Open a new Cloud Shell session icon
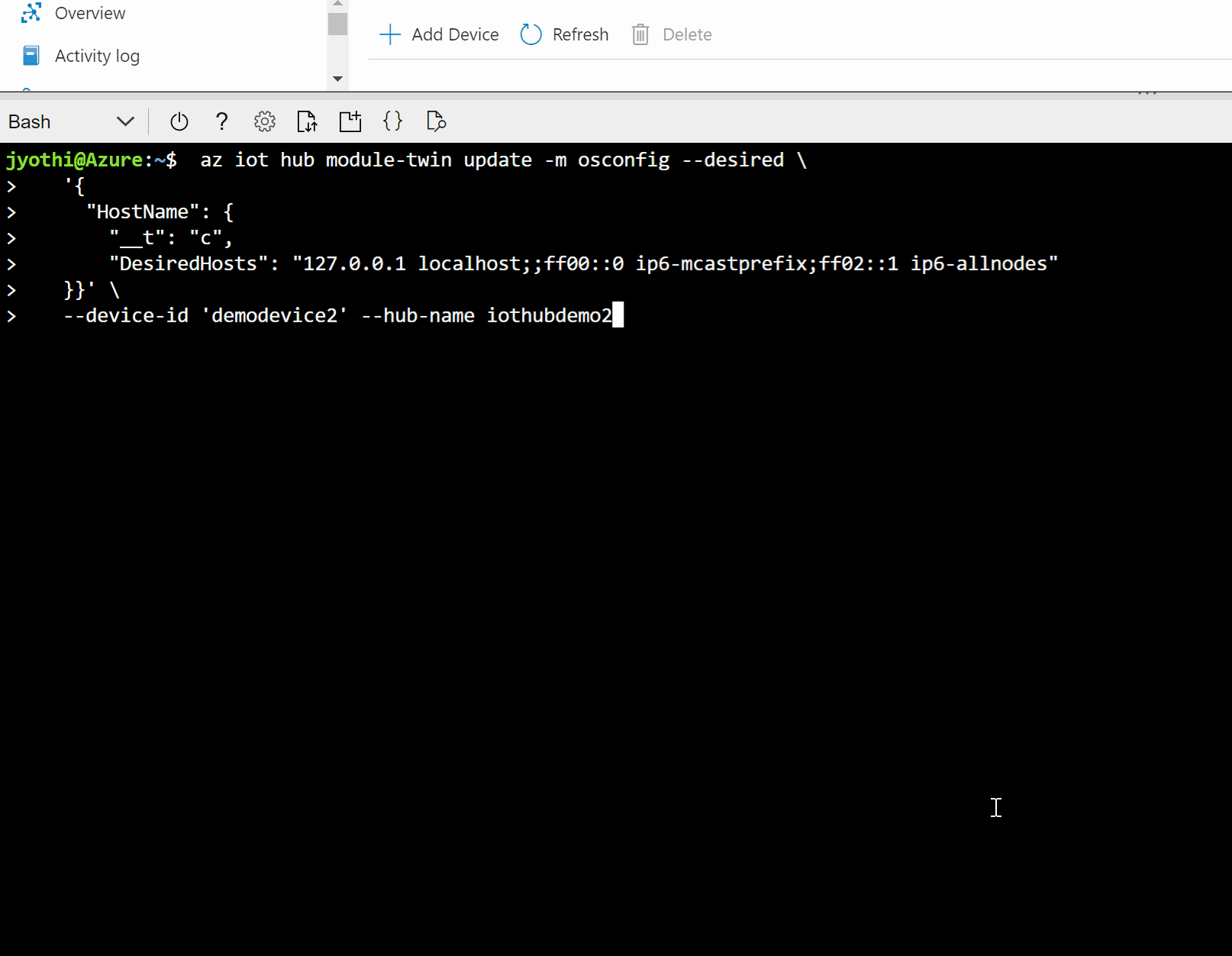 350,121
